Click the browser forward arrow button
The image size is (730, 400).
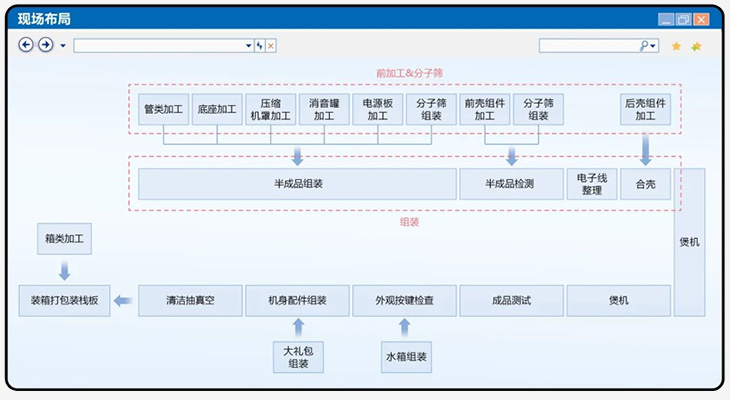(45, 45)
